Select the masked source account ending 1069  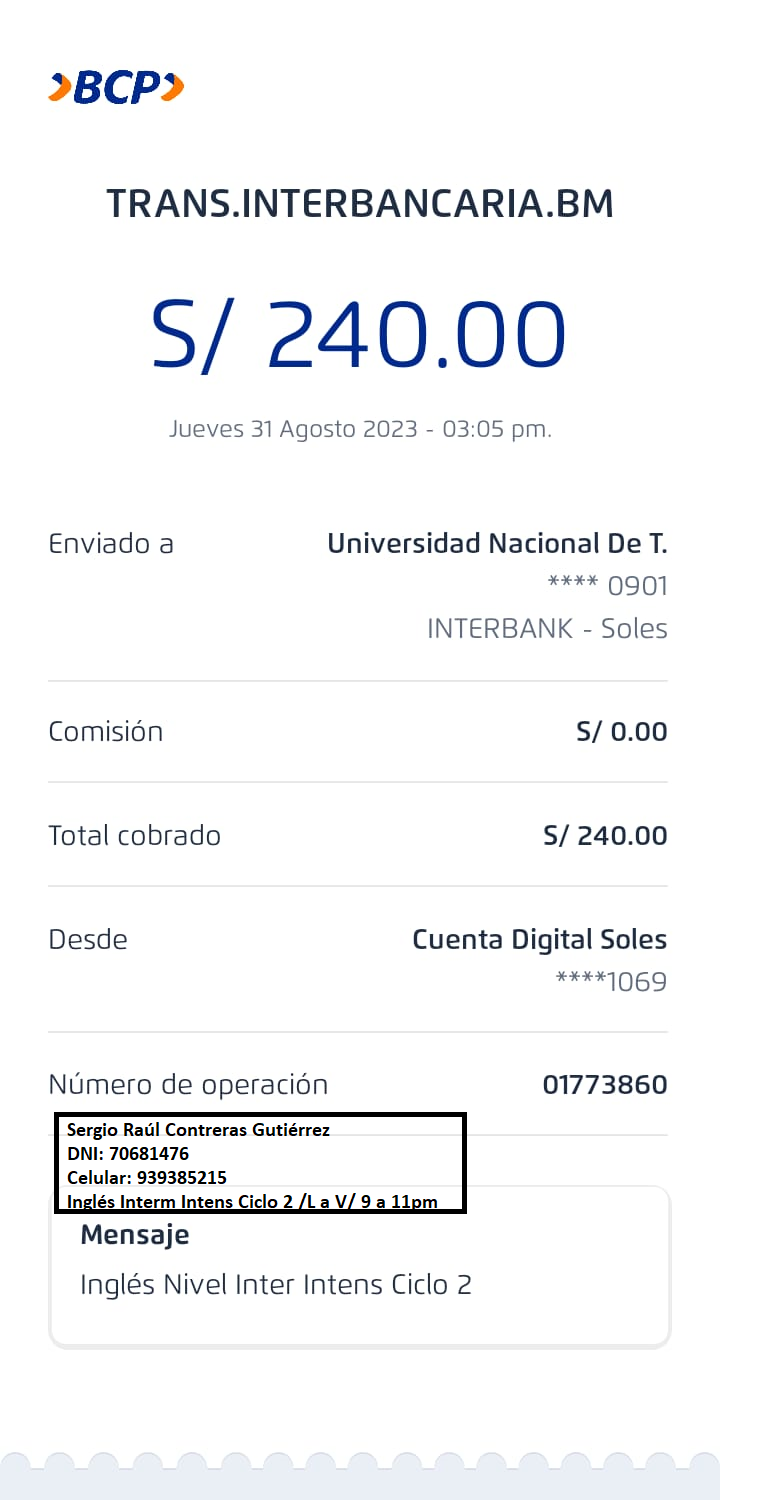[611, 982]
